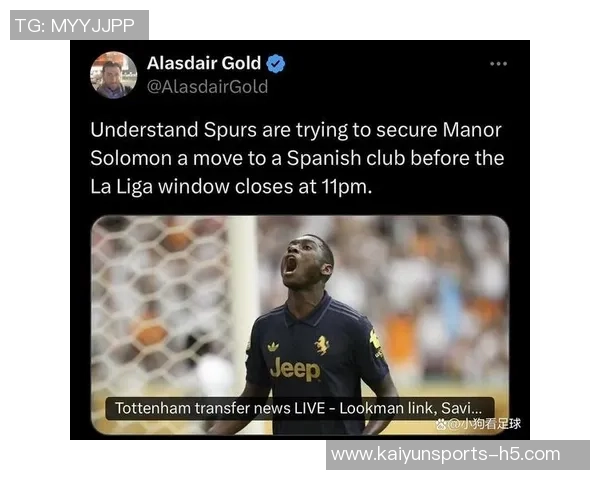The width and height of the screenshot is (600, 480).
Task: Click the words La Liga in the tweet
Action: (121, 187)
